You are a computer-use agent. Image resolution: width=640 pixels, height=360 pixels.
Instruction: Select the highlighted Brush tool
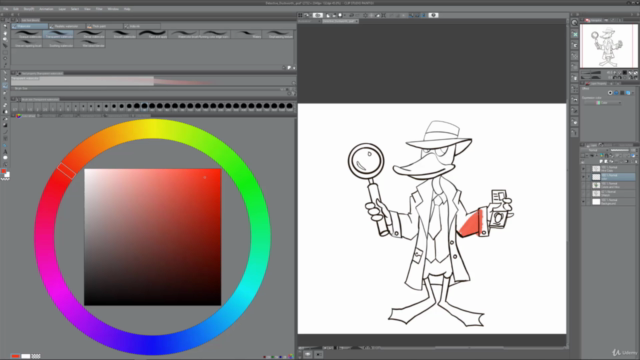point(5,86)
